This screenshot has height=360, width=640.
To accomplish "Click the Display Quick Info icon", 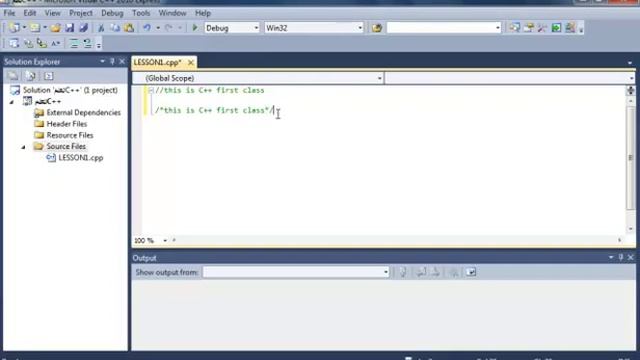I will coord(42,43).
